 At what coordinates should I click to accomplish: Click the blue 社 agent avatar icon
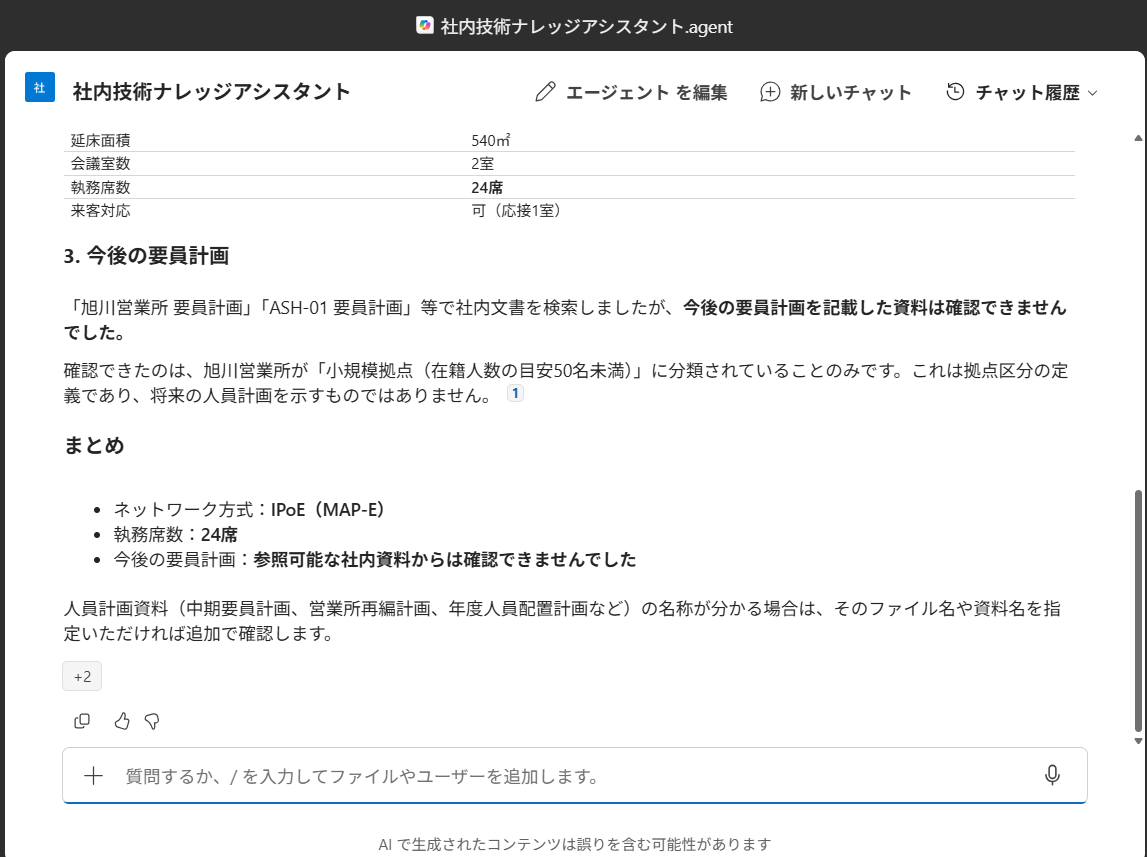pyautogui.click(x=40, y=88)
